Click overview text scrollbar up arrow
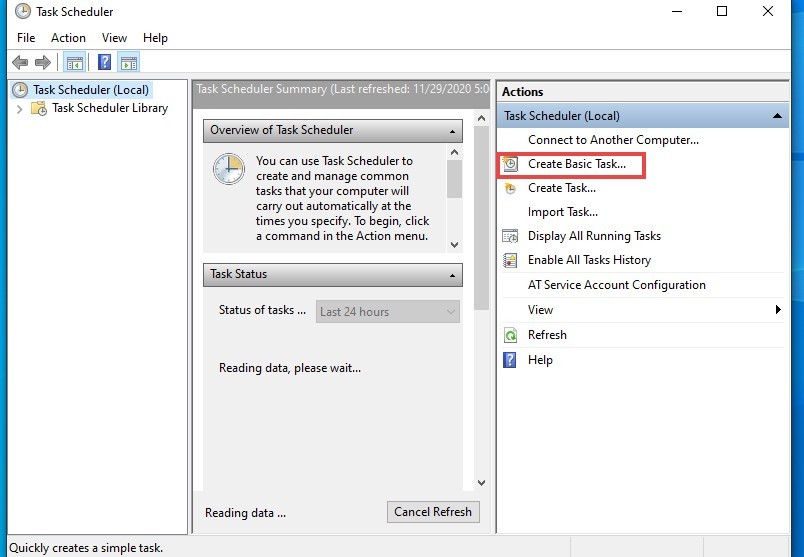Screen dimensions: 804x557 tap(454, 152)
